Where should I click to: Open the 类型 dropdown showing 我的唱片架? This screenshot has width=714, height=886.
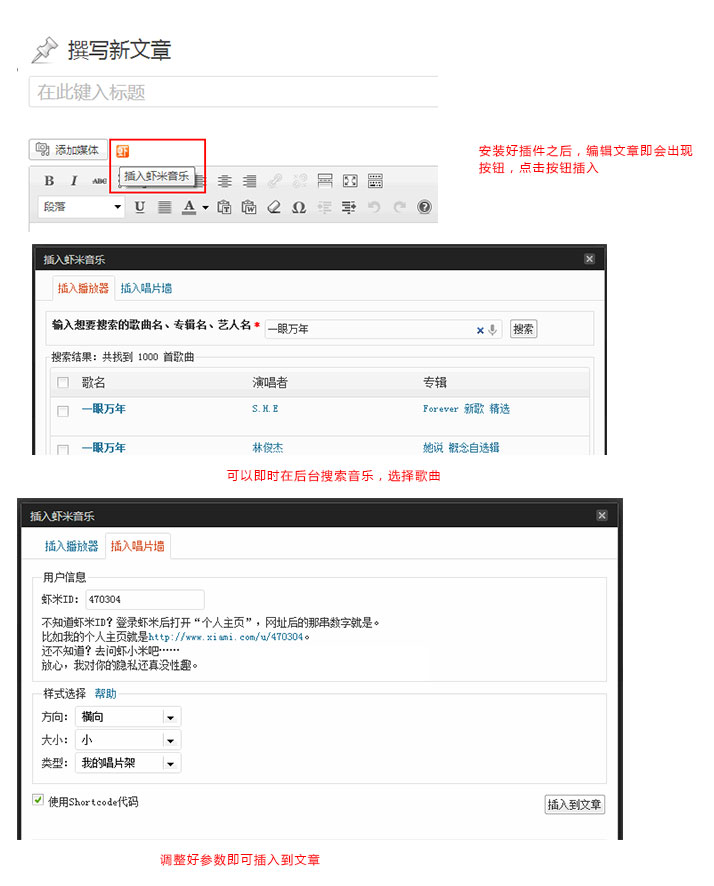coord(128,763)
